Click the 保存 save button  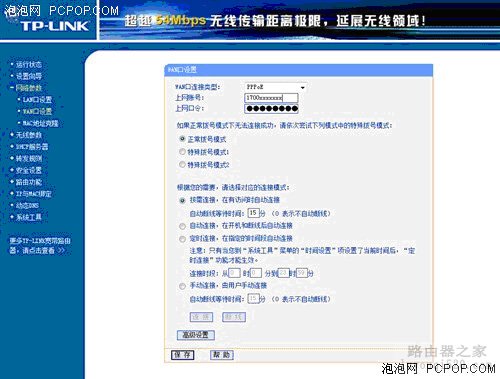182,355
